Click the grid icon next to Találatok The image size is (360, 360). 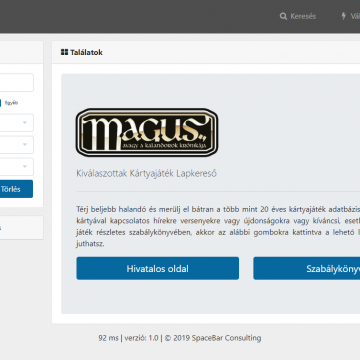64,52
